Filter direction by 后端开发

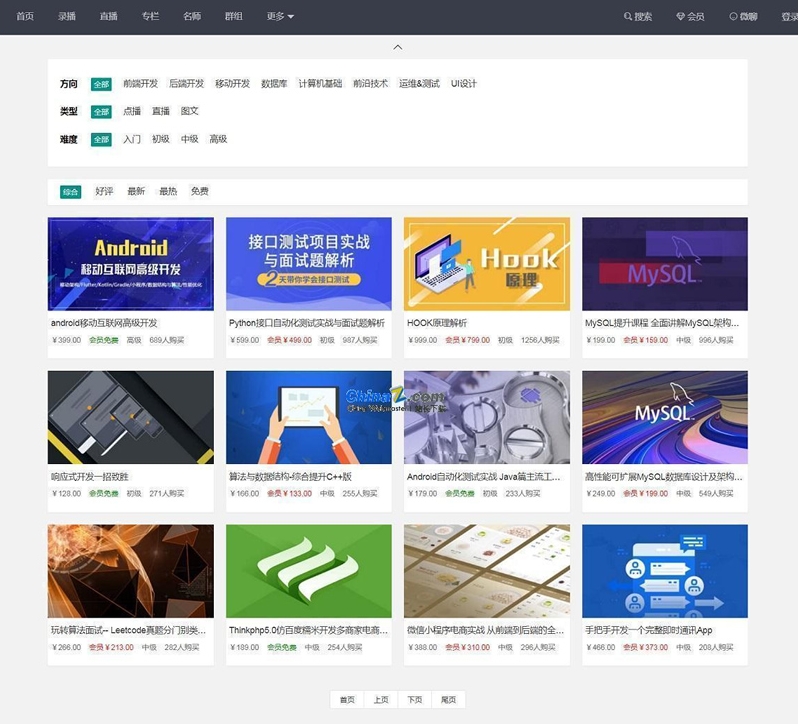click(187, 84)
